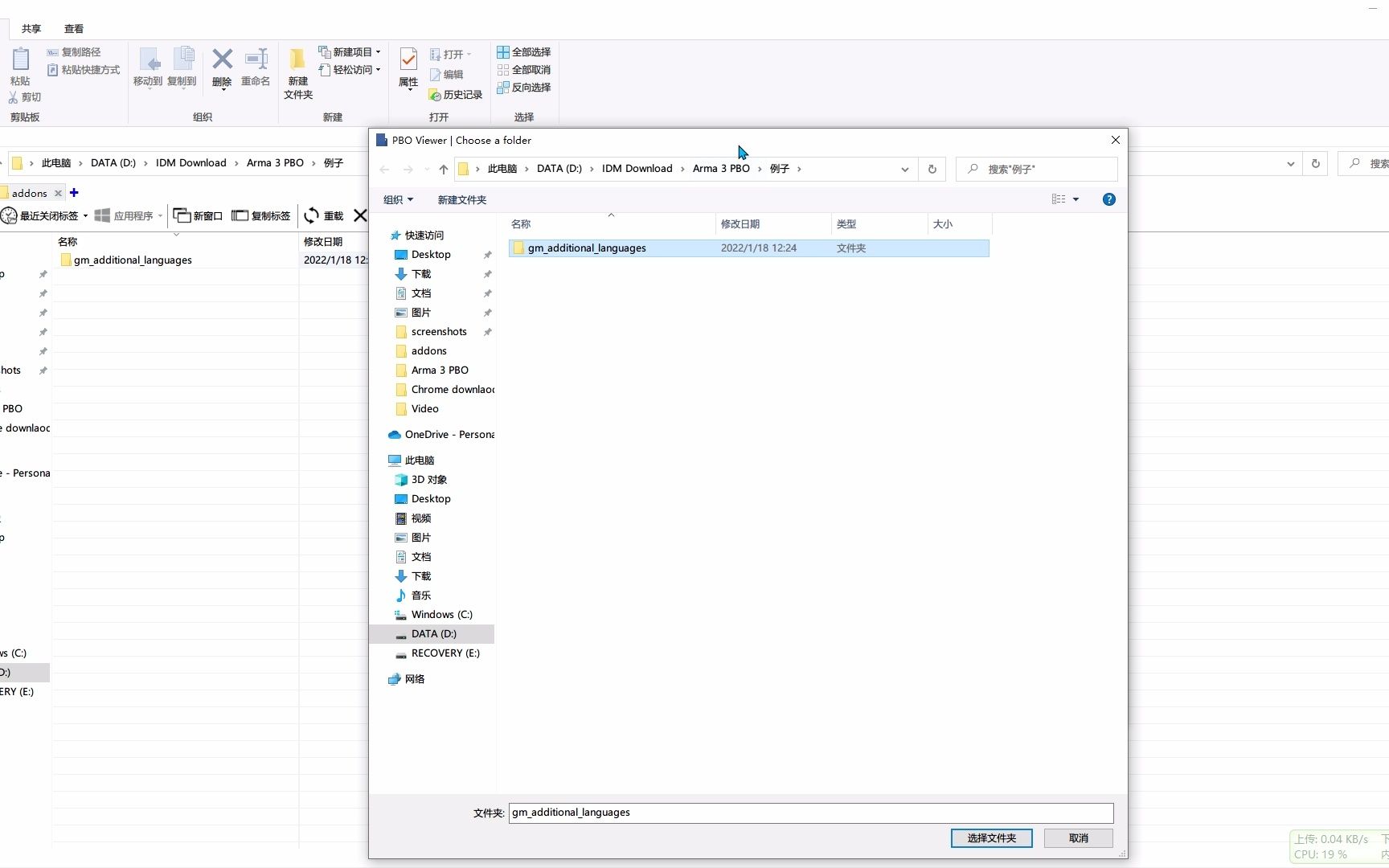Click Select Folder (选择文件夹) button
The height and width of the screenshot is (868, 1389).
(x=991, y=838)
